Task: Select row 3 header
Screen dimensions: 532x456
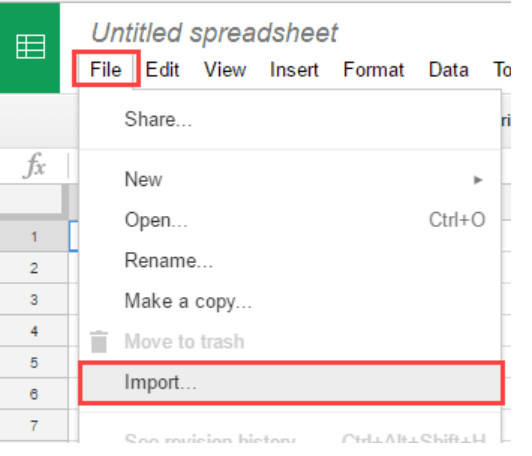Action: pos(34,300)
